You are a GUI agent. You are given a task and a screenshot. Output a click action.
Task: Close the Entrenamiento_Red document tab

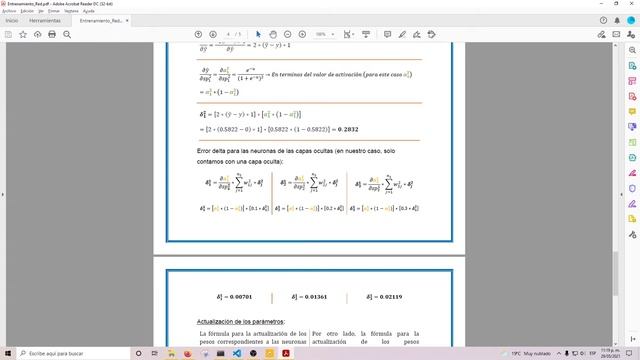tap(127, 20)
